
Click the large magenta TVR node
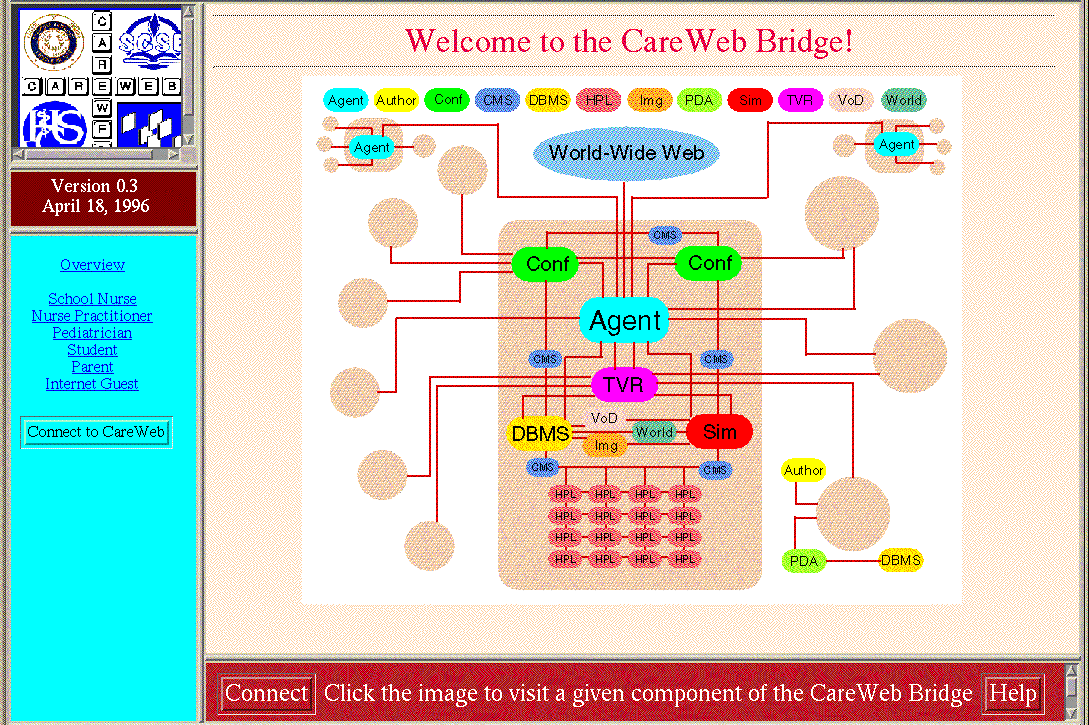coord(623,385)
